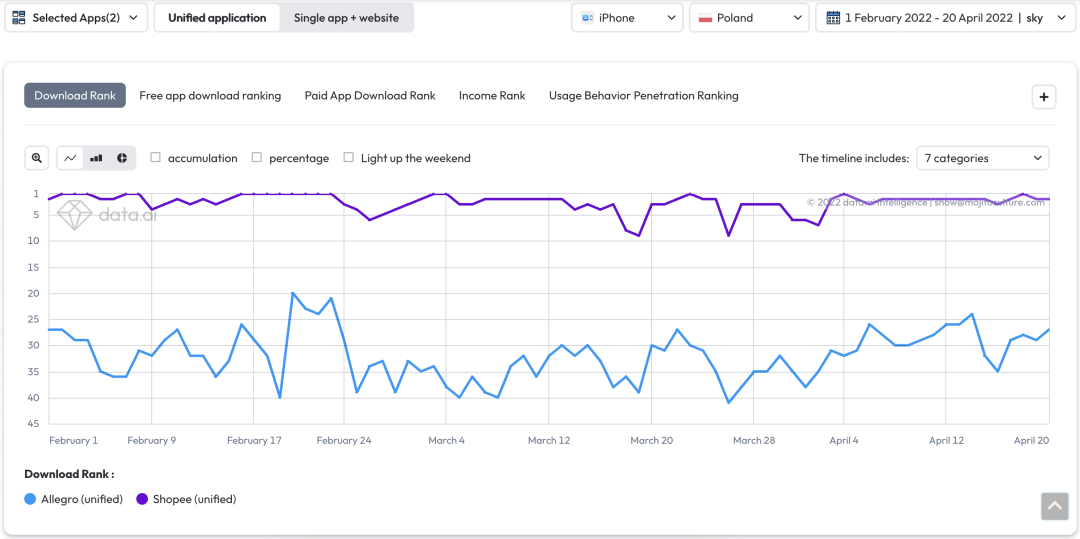The image size is (1080, 539).
Task: Click the Selected Apps grid icon
Action: (19, 18)
